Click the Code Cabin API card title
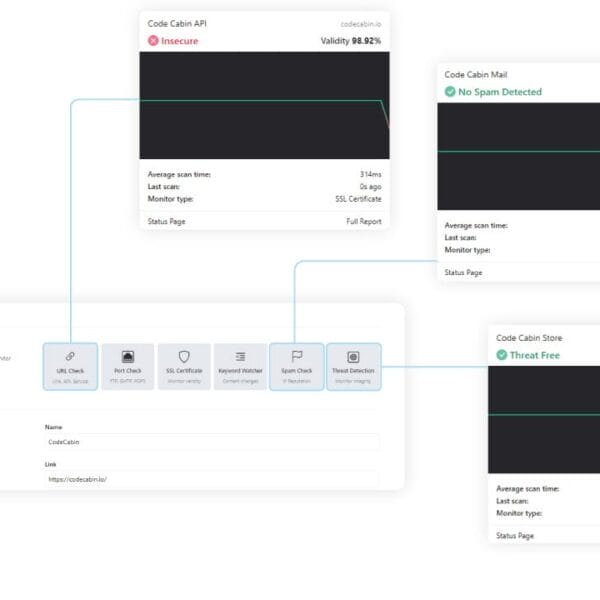 176,23
